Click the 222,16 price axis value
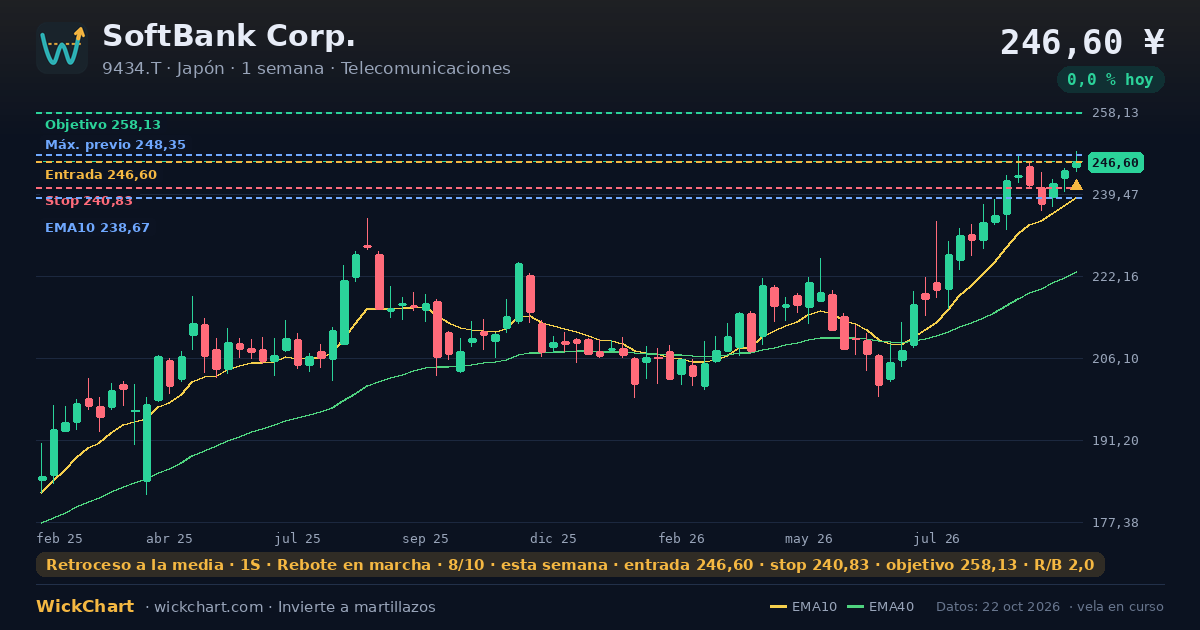 (x=1116, y=276)
